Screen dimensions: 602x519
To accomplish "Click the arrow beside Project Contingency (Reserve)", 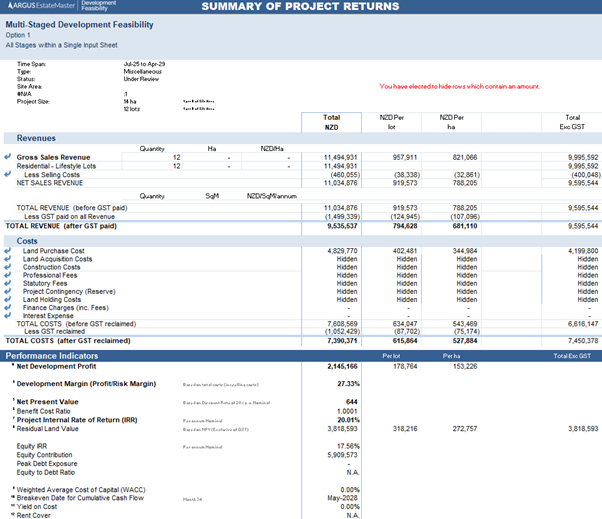I will click(x=7, y=291).
